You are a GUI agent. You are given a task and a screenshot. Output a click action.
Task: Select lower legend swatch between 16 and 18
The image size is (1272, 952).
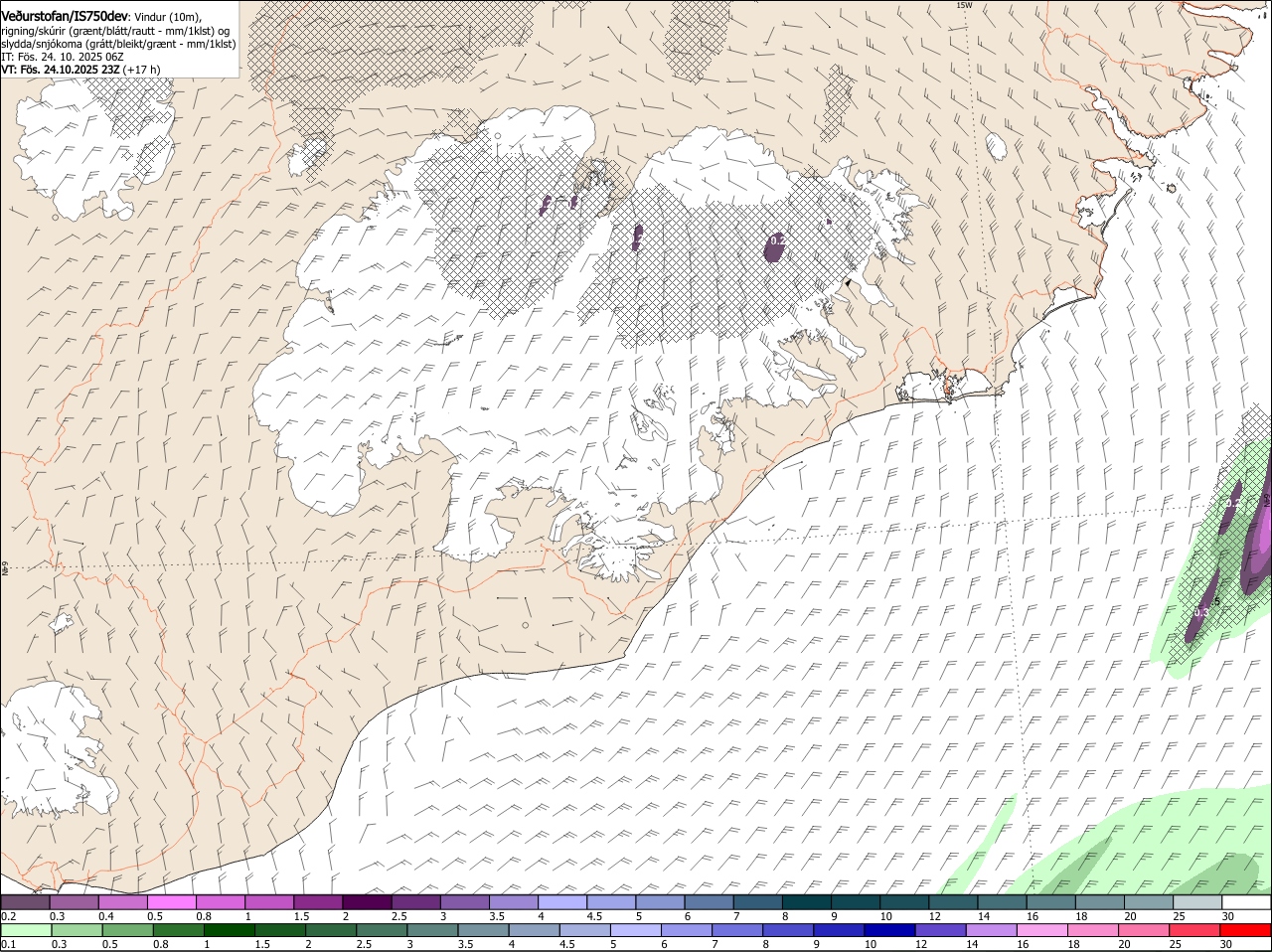(x=1044, y=930)
